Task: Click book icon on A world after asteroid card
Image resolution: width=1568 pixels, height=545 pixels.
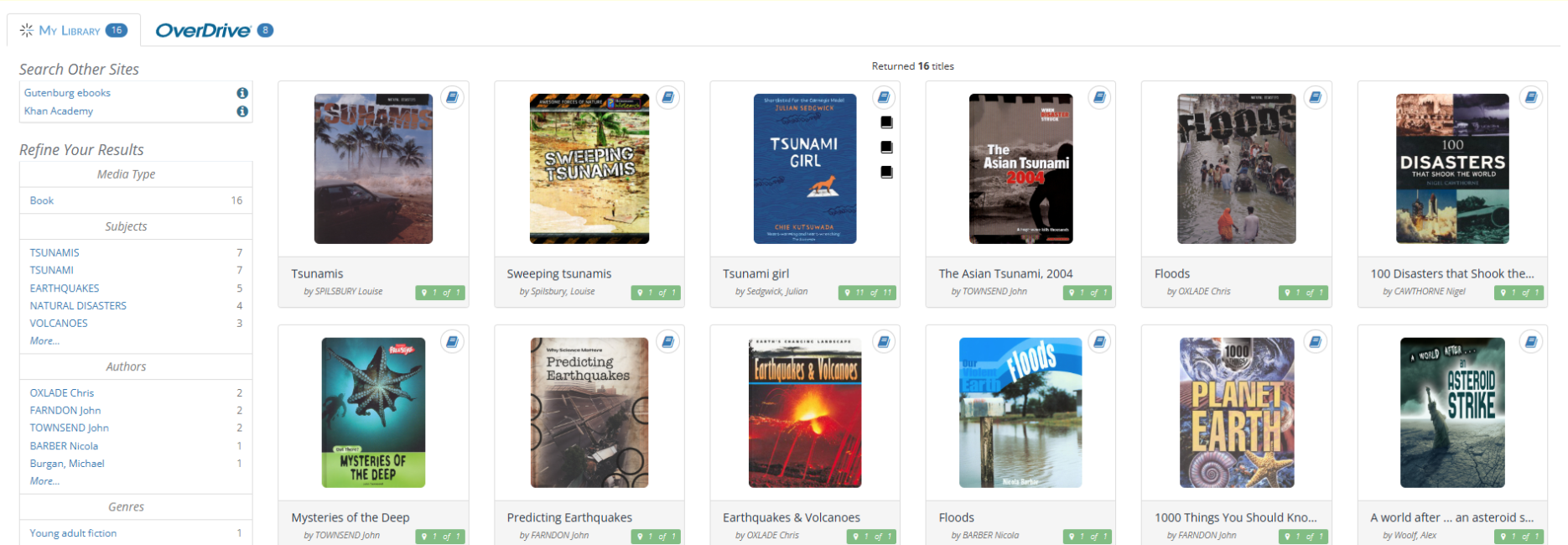Action: click(1530, 342)
